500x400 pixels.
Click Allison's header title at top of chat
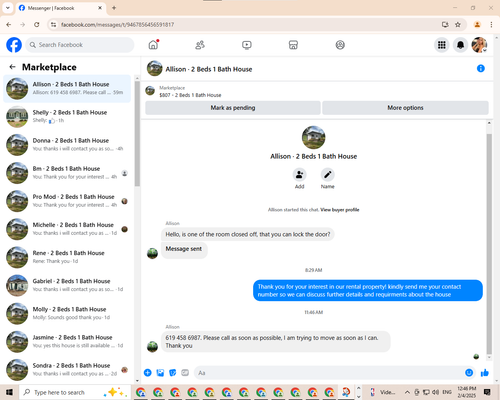point(209,69)
